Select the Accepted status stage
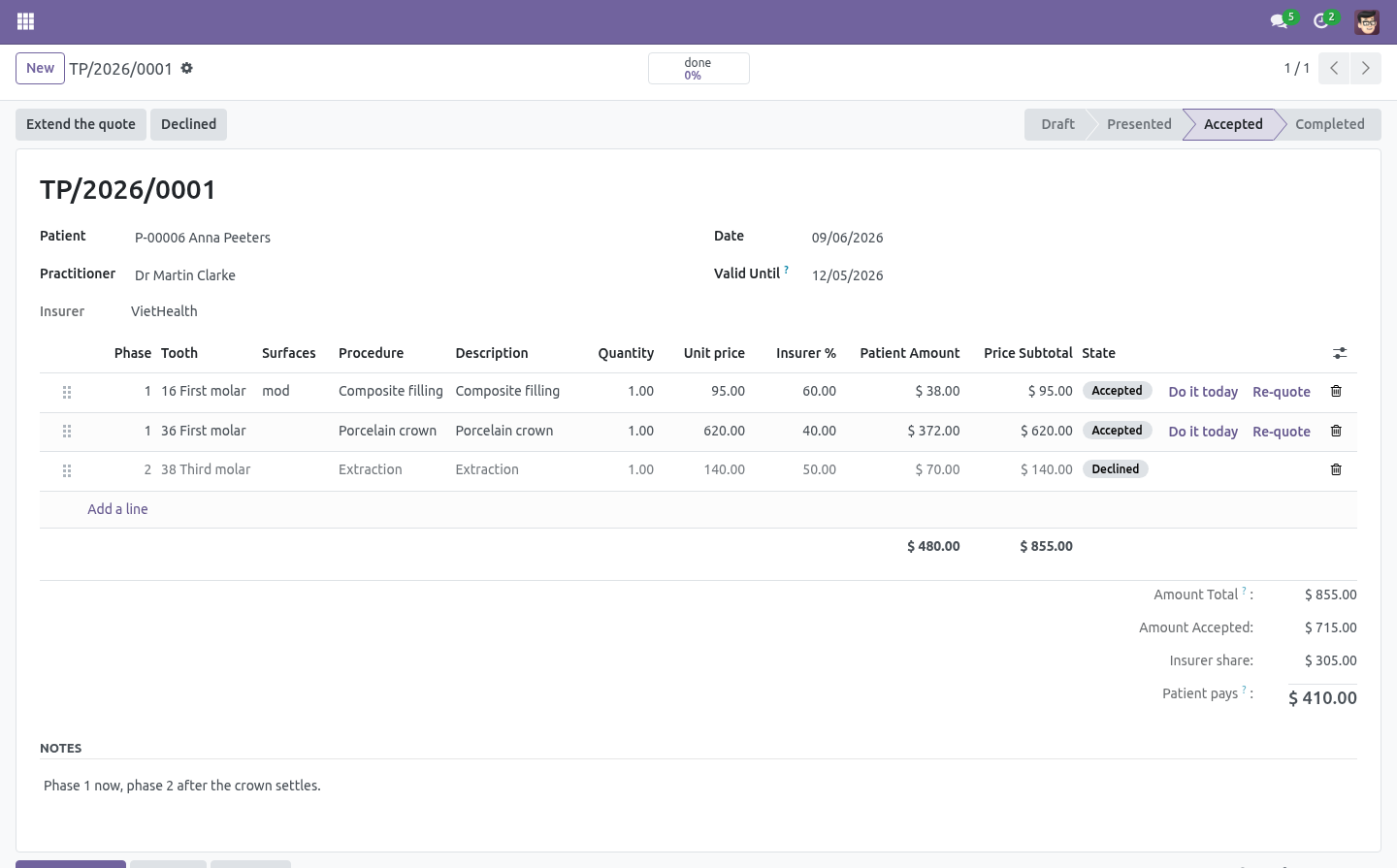 (1233, 124)
